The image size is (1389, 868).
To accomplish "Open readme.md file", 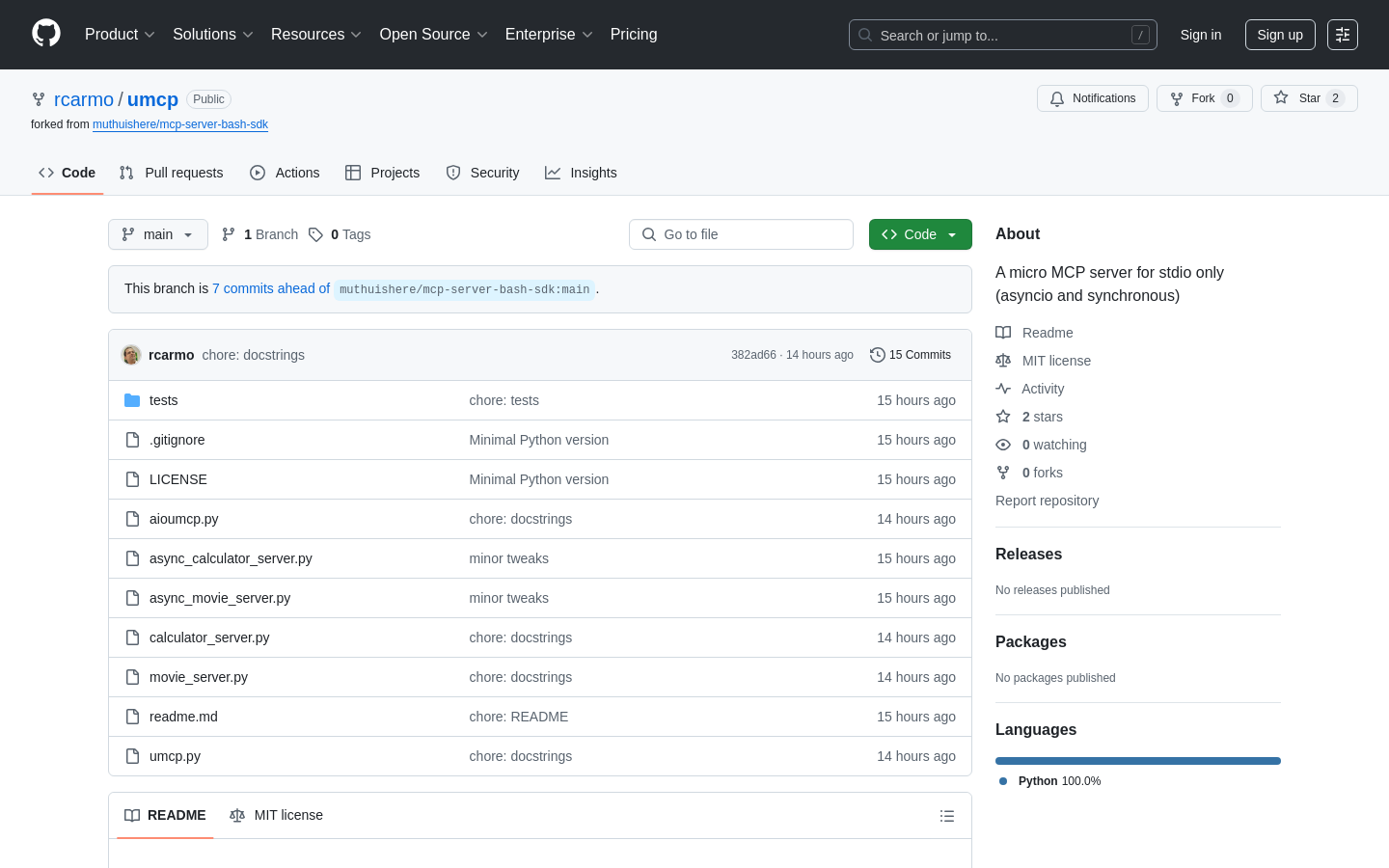I will (x=183, y=717).
